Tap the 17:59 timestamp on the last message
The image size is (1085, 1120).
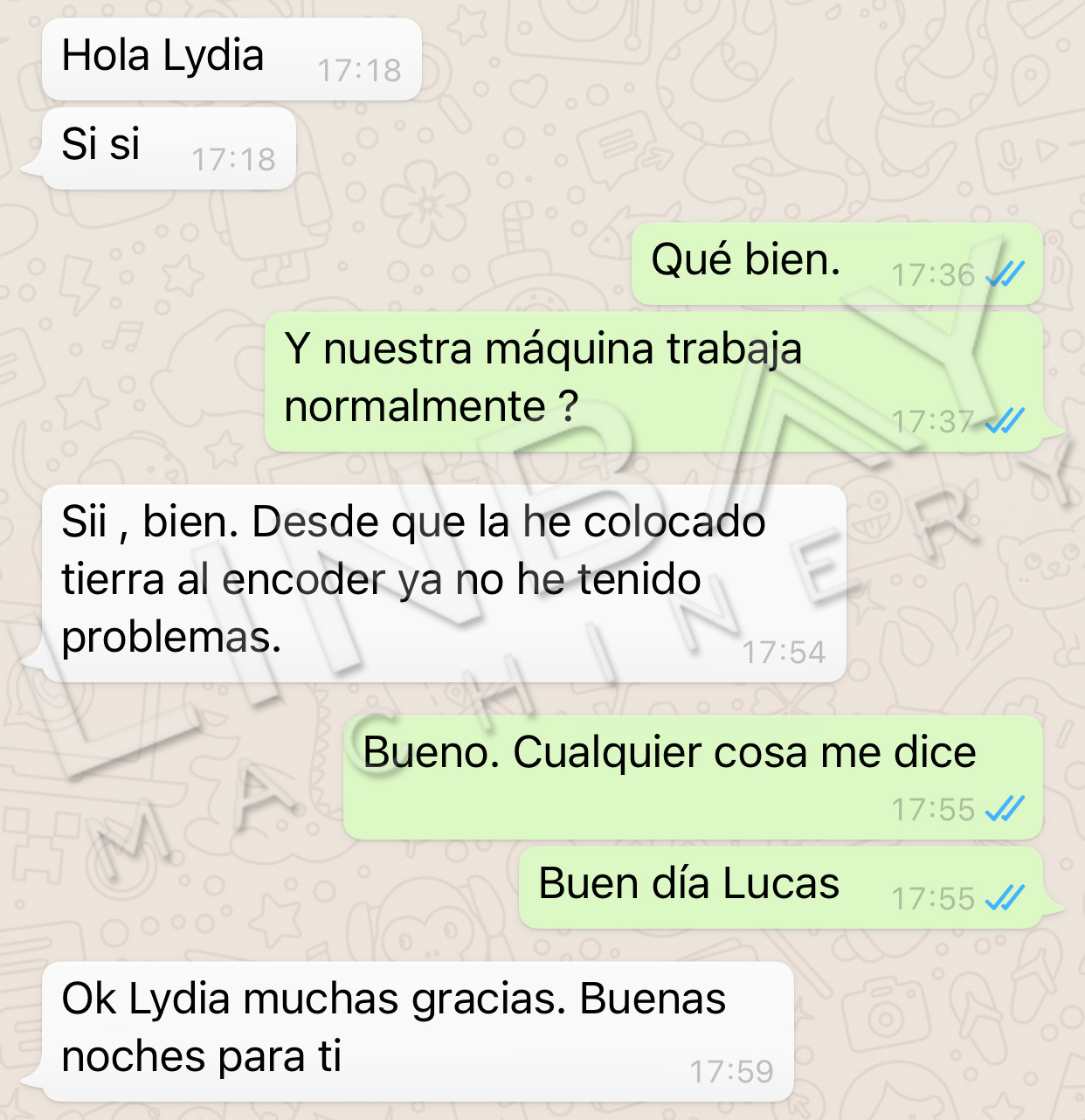(731, 1072)
